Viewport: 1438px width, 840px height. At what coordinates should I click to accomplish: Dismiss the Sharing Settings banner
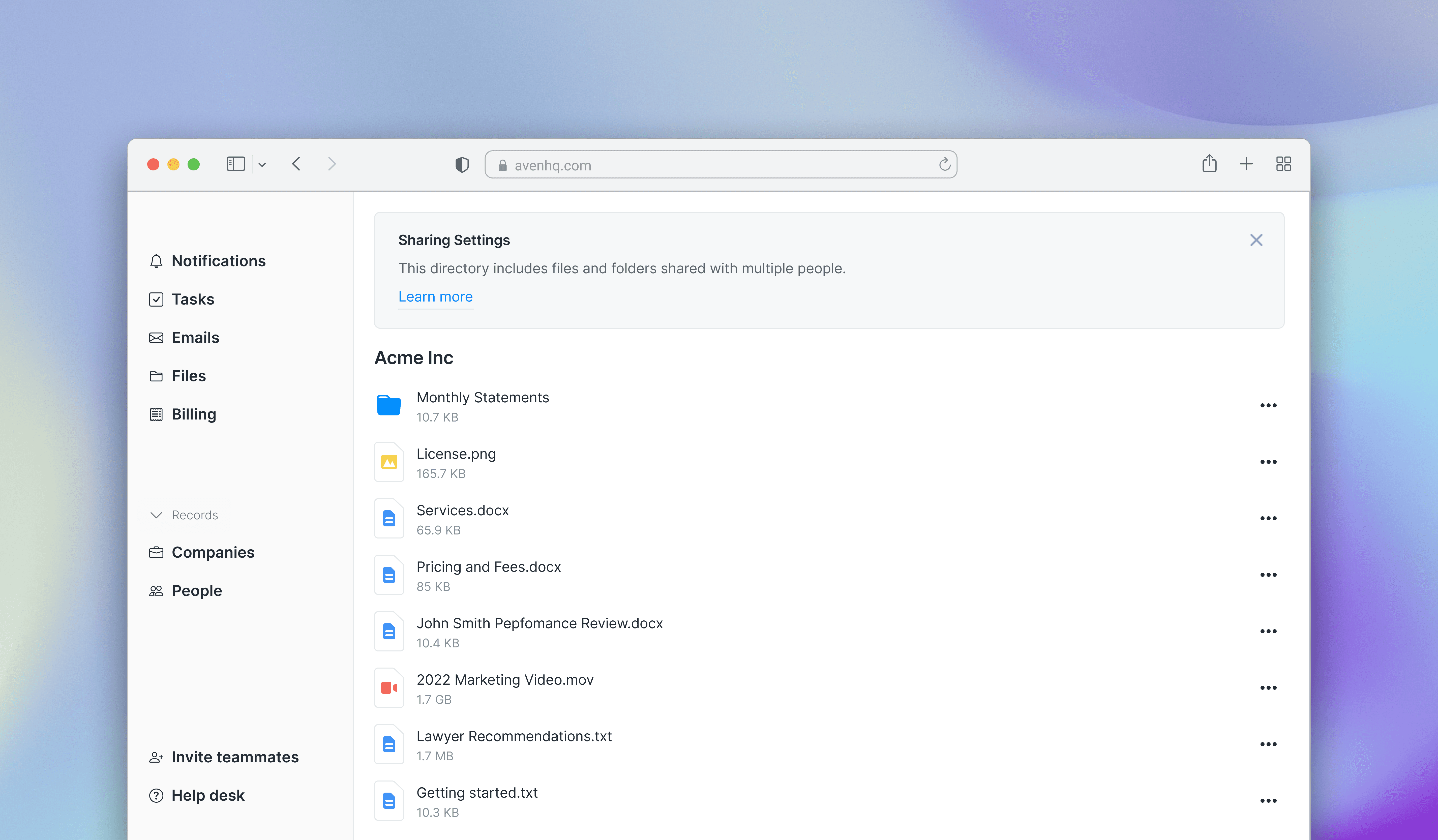tap(1256, 240)
